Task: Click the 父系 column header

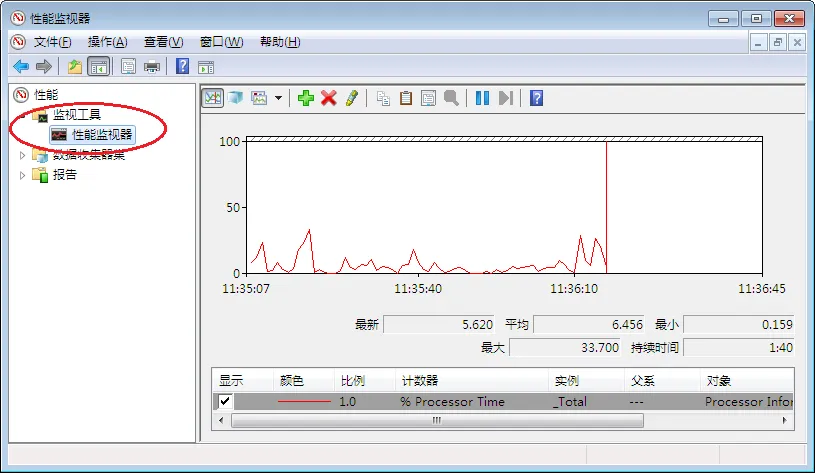Action: point(662,381)
